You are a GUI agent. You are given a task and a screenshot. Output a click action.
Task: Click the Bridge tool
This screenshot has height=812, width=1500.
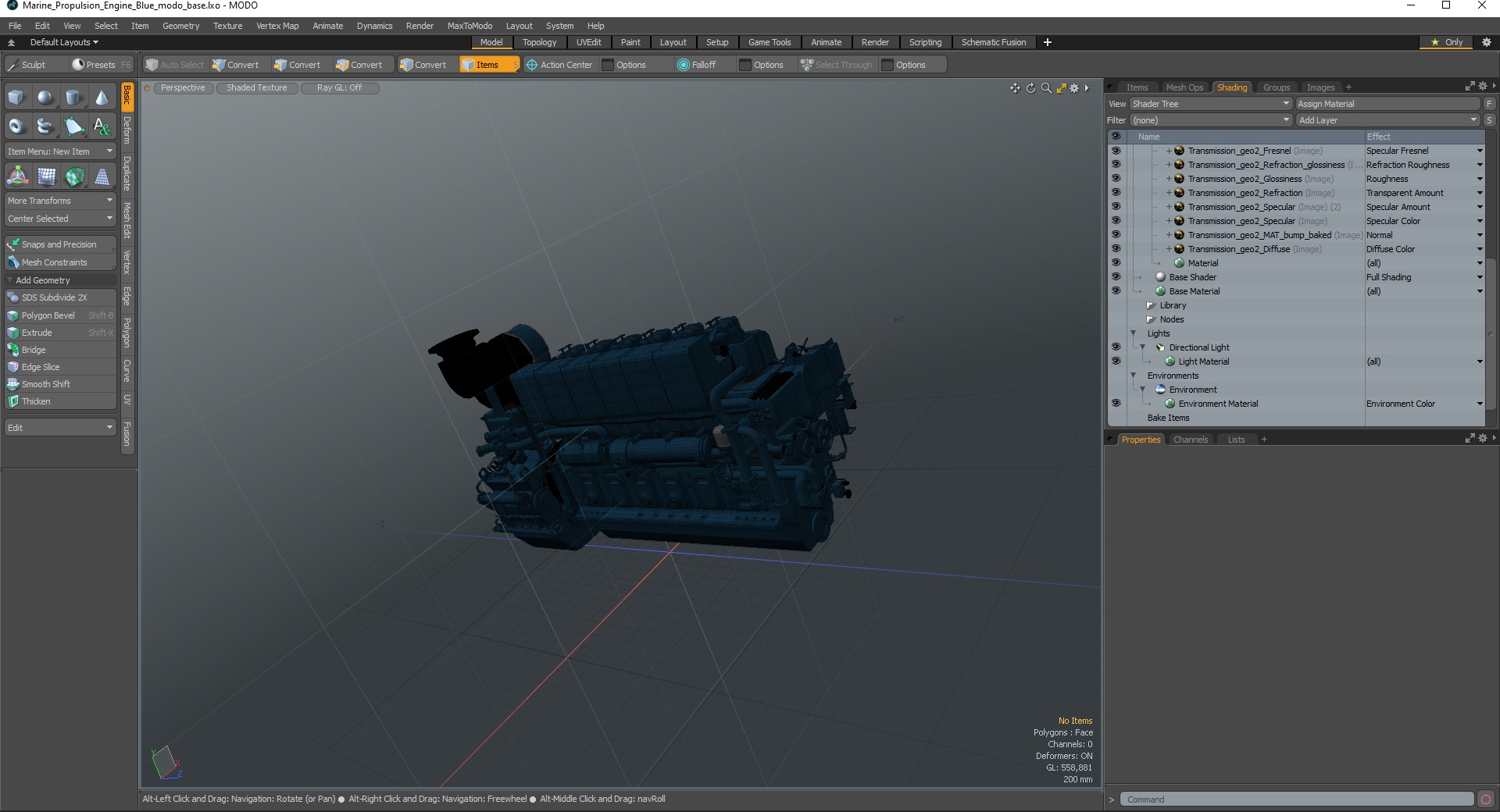[60, 350]
